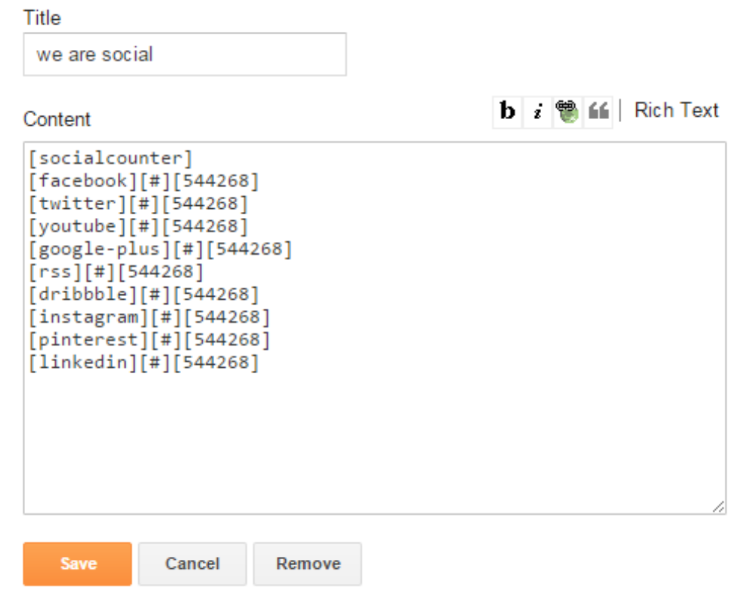Image resolution: width=750 pixels, height=595 pixels.
Task: Insert a blockquote using the quote marks icon
Action: 598,111
